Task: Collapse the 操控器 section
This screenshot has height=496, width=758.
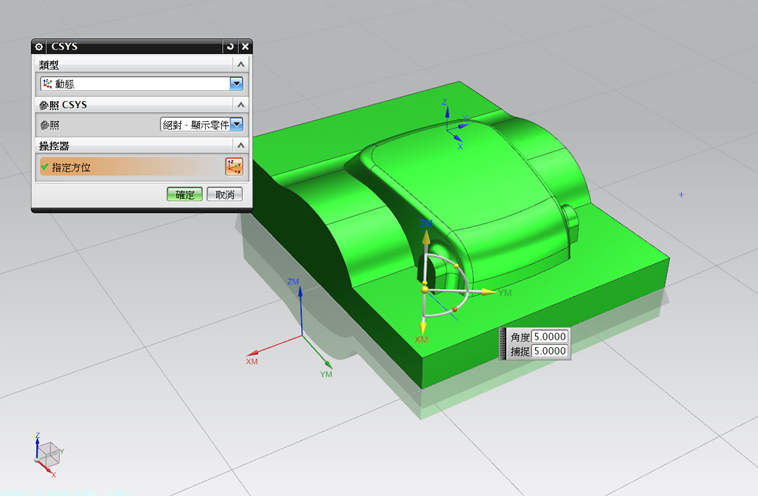Action: click(x=240, y=146)
